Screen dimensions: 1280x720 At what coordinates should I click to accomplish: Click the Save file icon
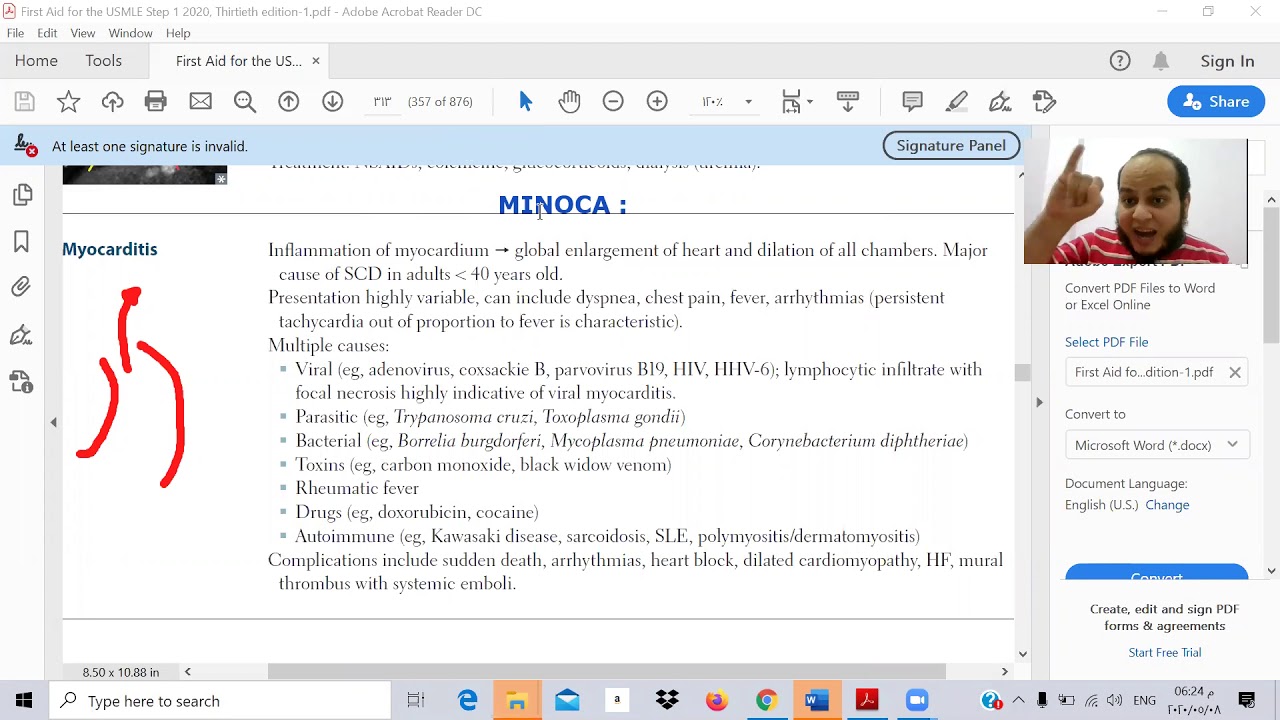[x=24, y=101]
